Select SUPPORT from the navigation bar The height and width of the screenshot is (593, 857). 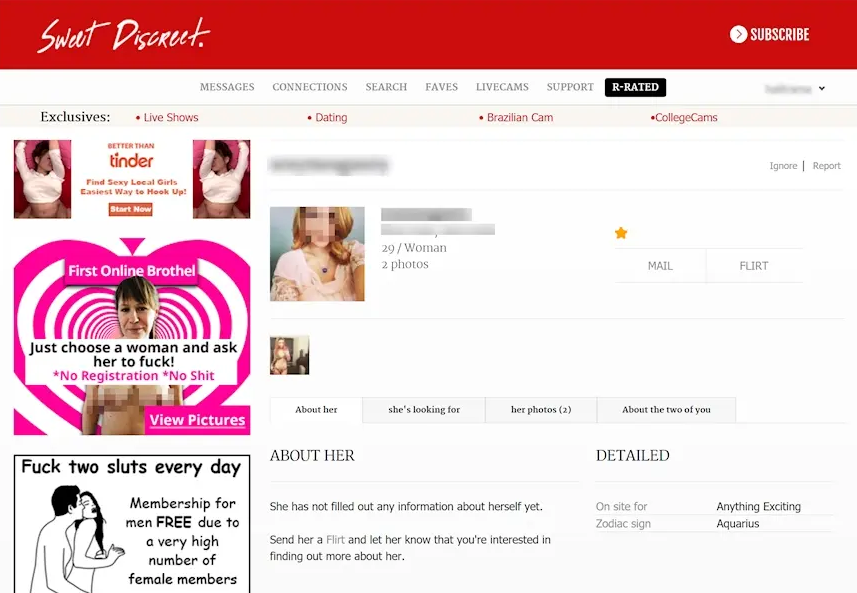click(x=569, y=87)
